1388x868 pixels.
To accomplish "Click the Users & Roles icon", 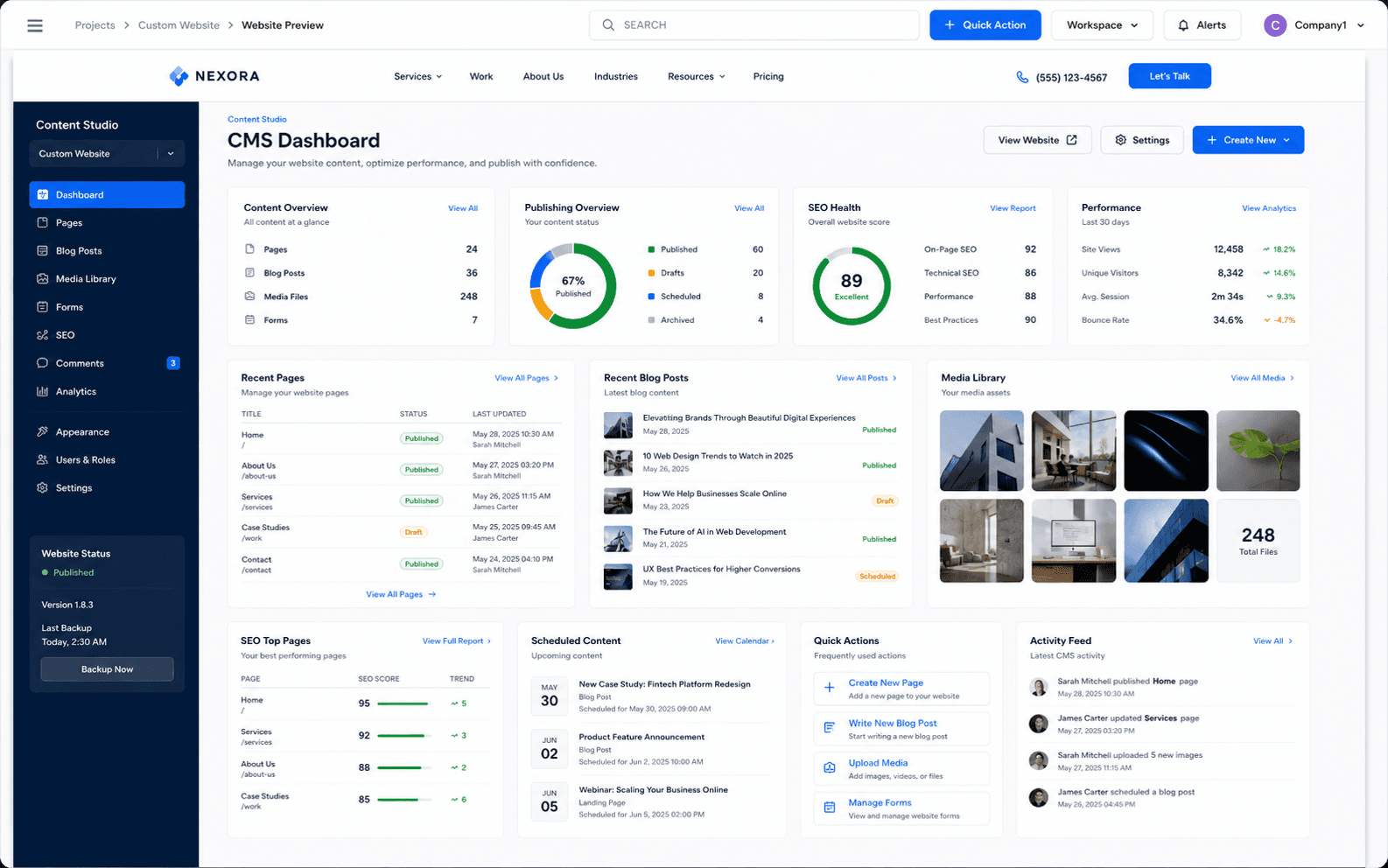I will click(42, 459).
